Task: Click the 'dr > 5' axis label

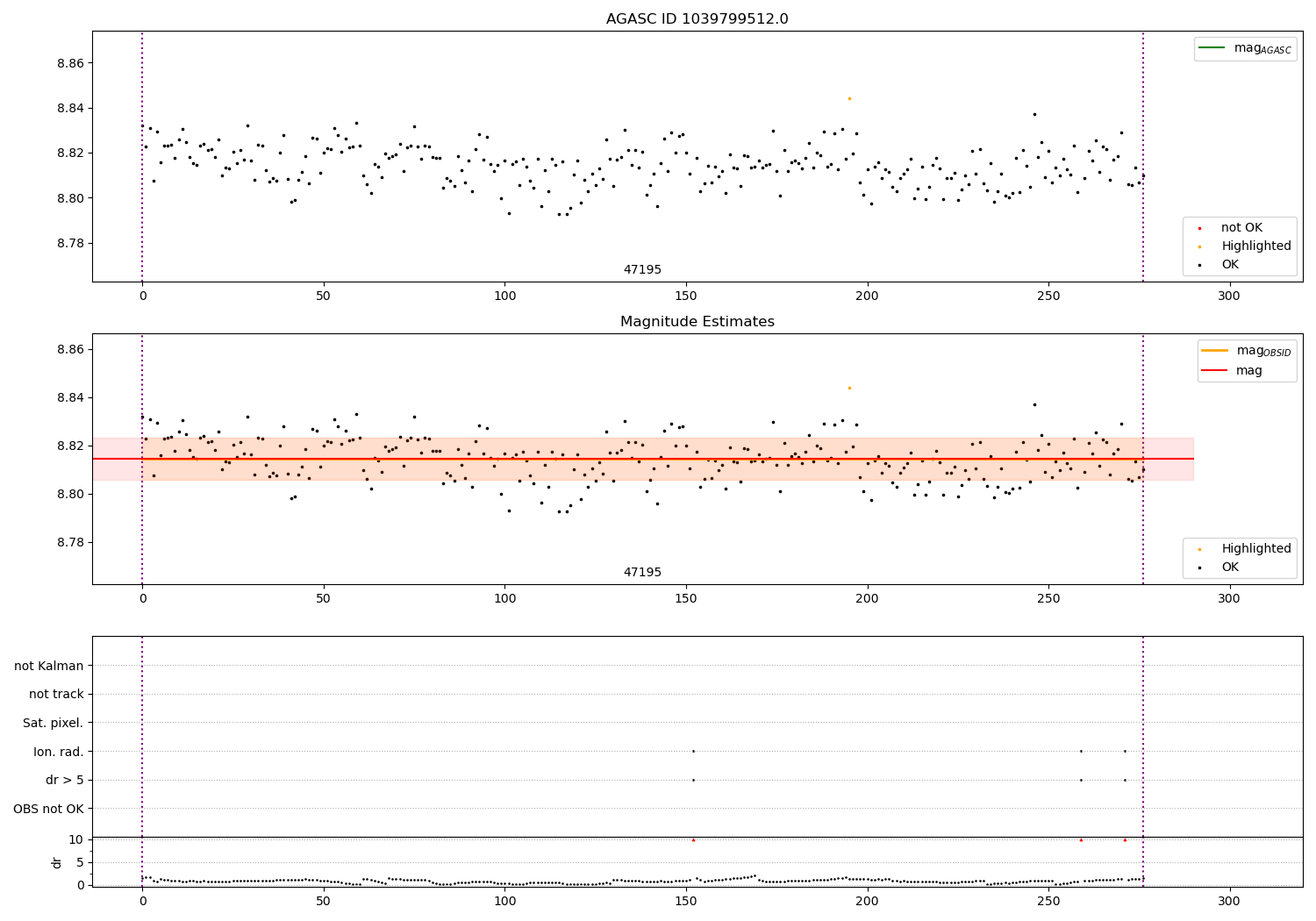Action: click(65, 780)
